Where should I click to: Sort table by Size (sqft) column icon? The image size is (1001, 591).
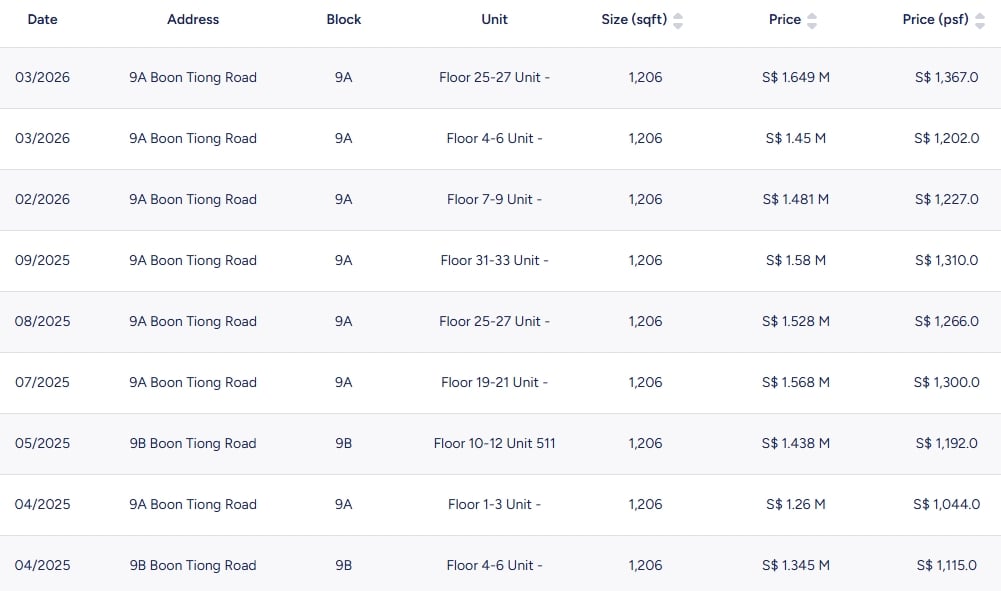tap(678, 20)
